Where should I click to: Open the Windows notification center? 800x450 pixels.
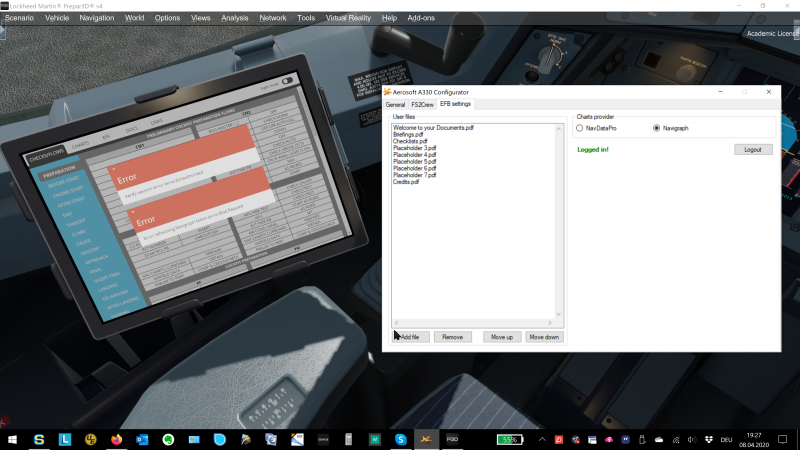coord(783,439)
